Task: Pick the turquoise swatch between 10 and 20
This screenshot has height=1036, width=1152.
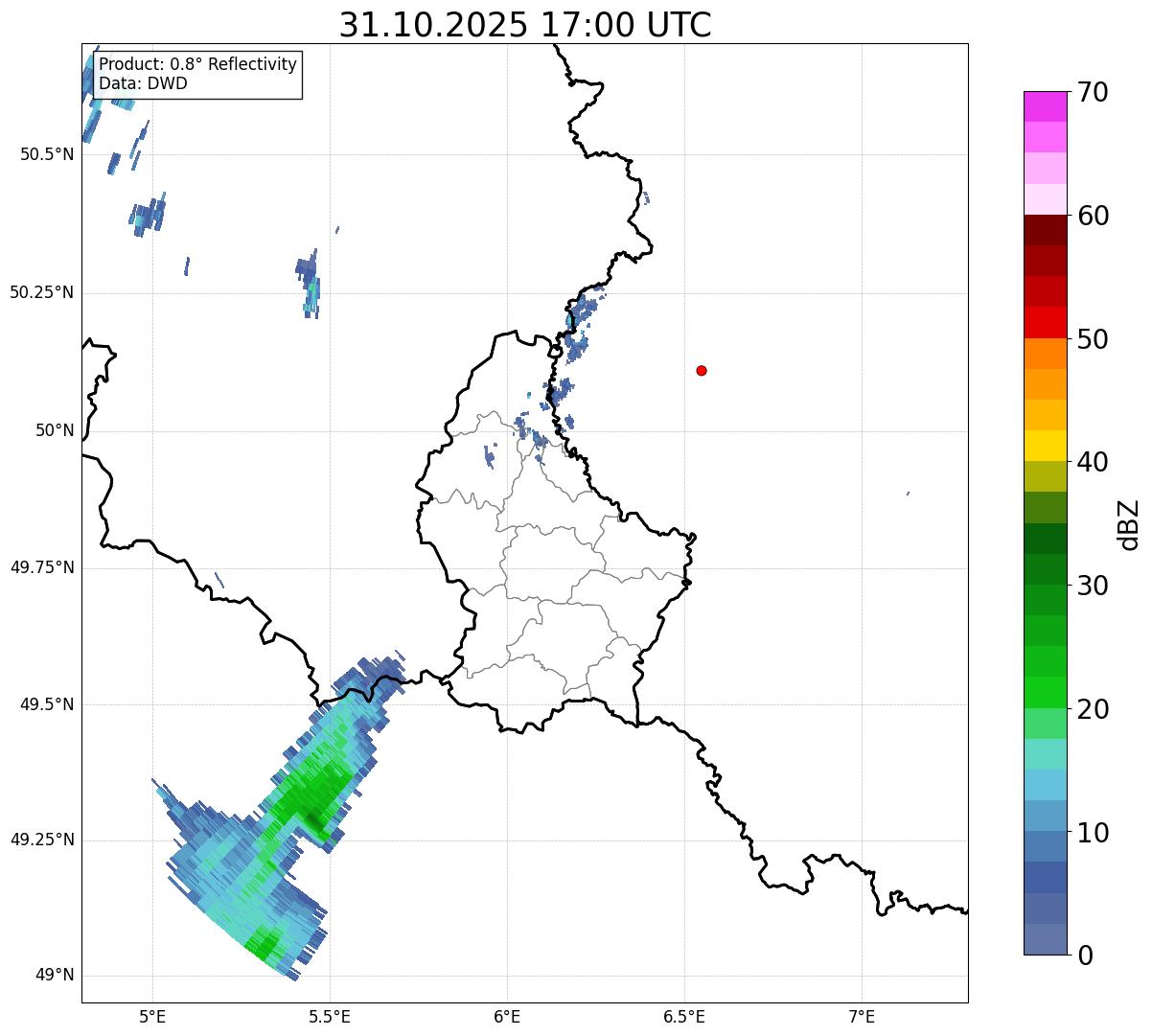Action: (x=1045, y=754)
